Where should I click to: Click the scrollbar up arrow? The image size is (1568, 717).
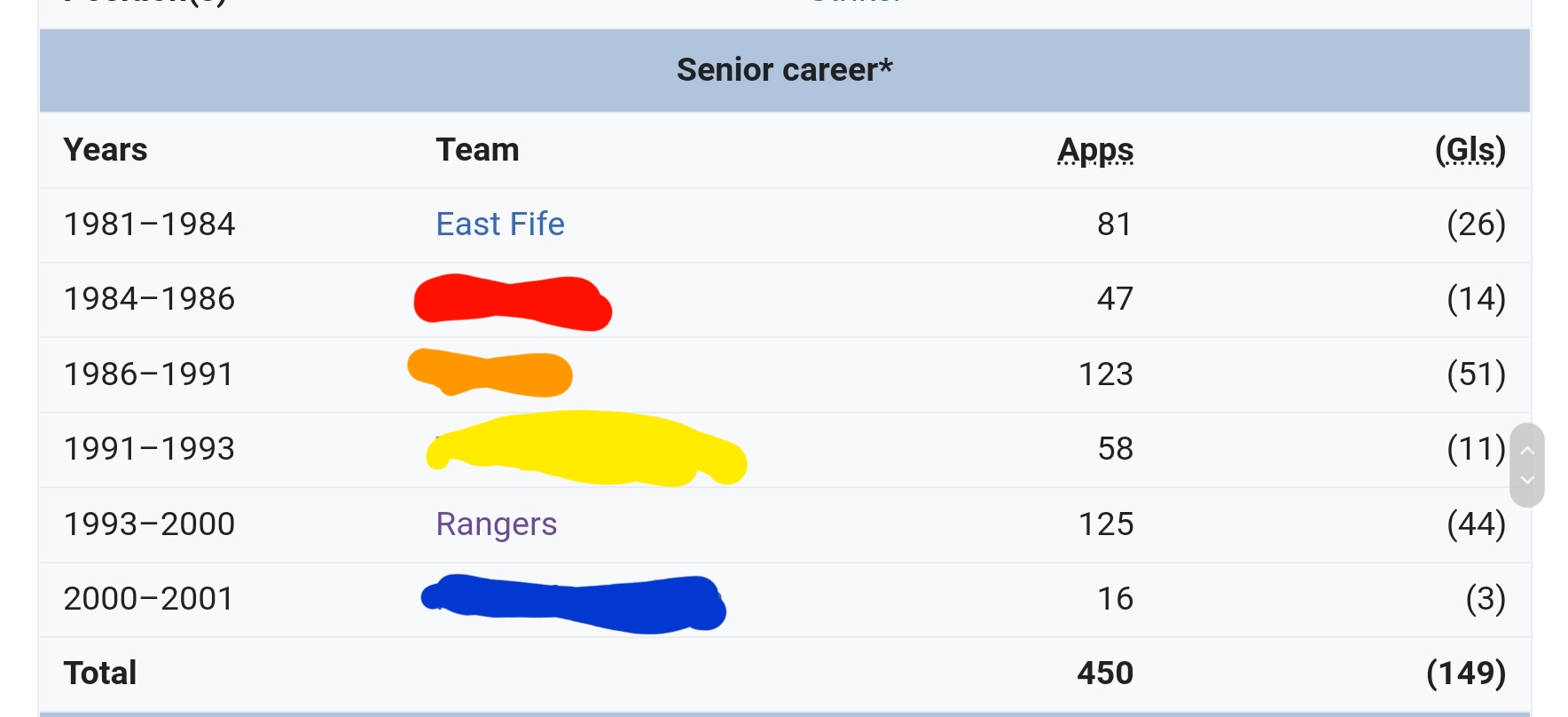tap(1527, 451)
